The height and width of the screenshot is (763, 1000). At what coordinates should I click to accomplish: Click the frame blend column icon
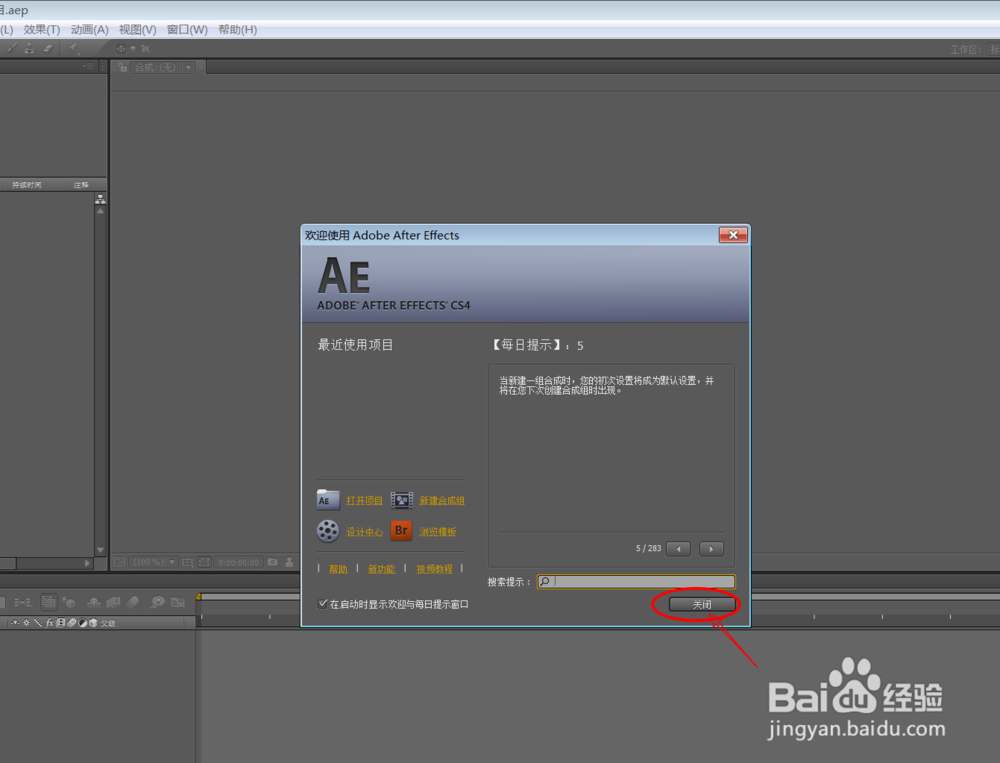(x=61, y=623)
